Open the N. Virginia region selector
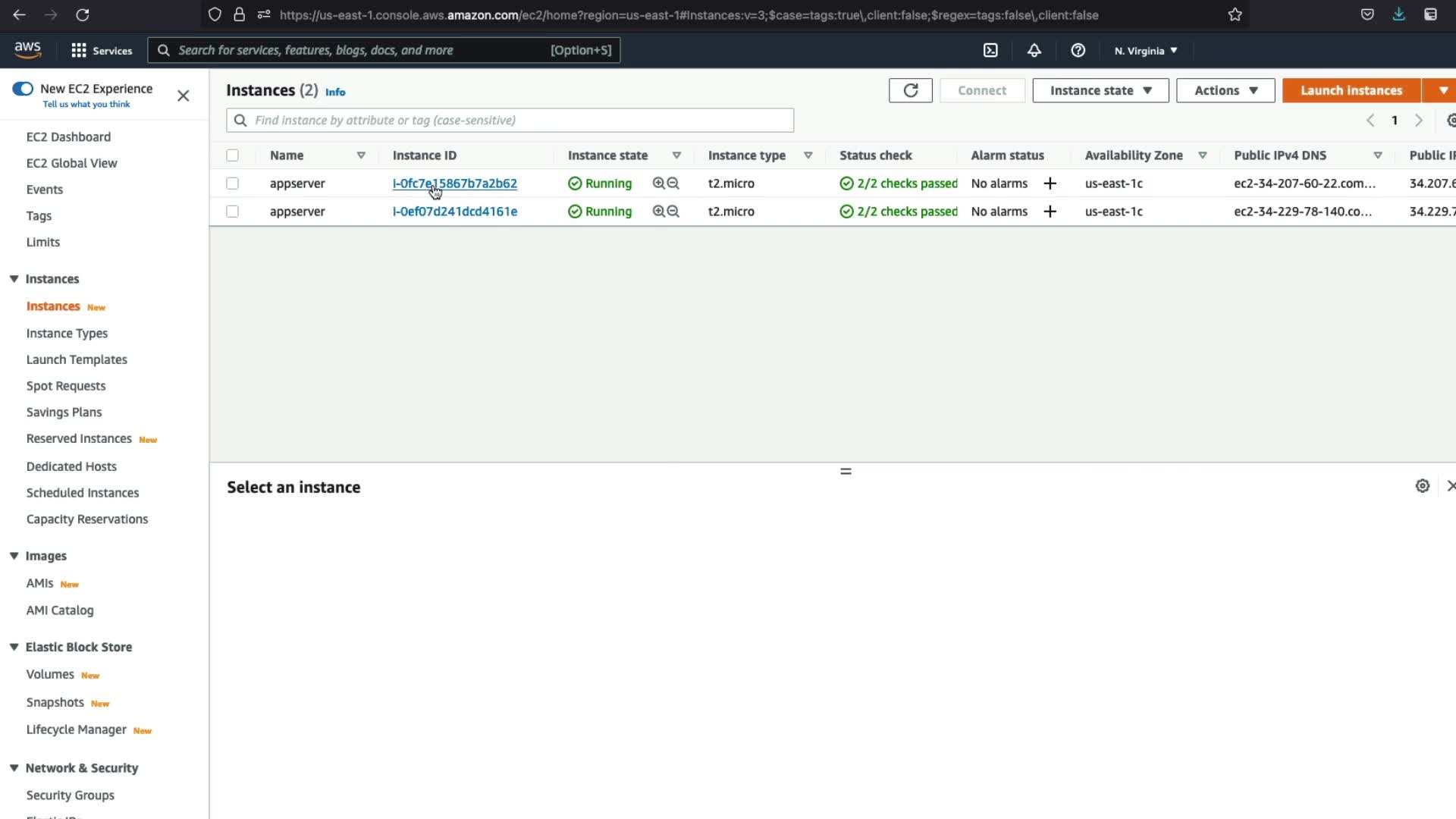1456x819 pixels. 1145,51
